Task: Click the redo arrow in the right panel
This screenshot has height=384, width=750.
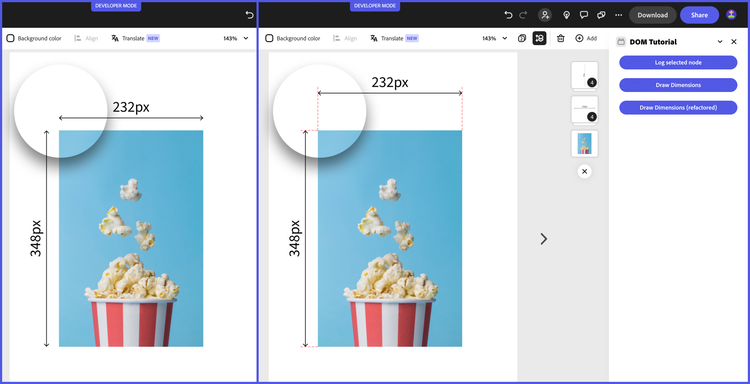Action: (523, 15)
